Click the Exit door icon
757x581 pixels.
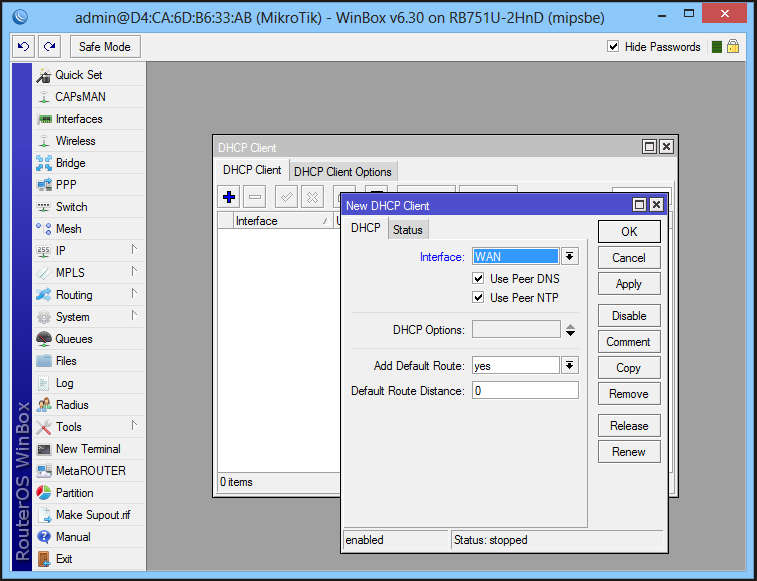tap(44, 559)
